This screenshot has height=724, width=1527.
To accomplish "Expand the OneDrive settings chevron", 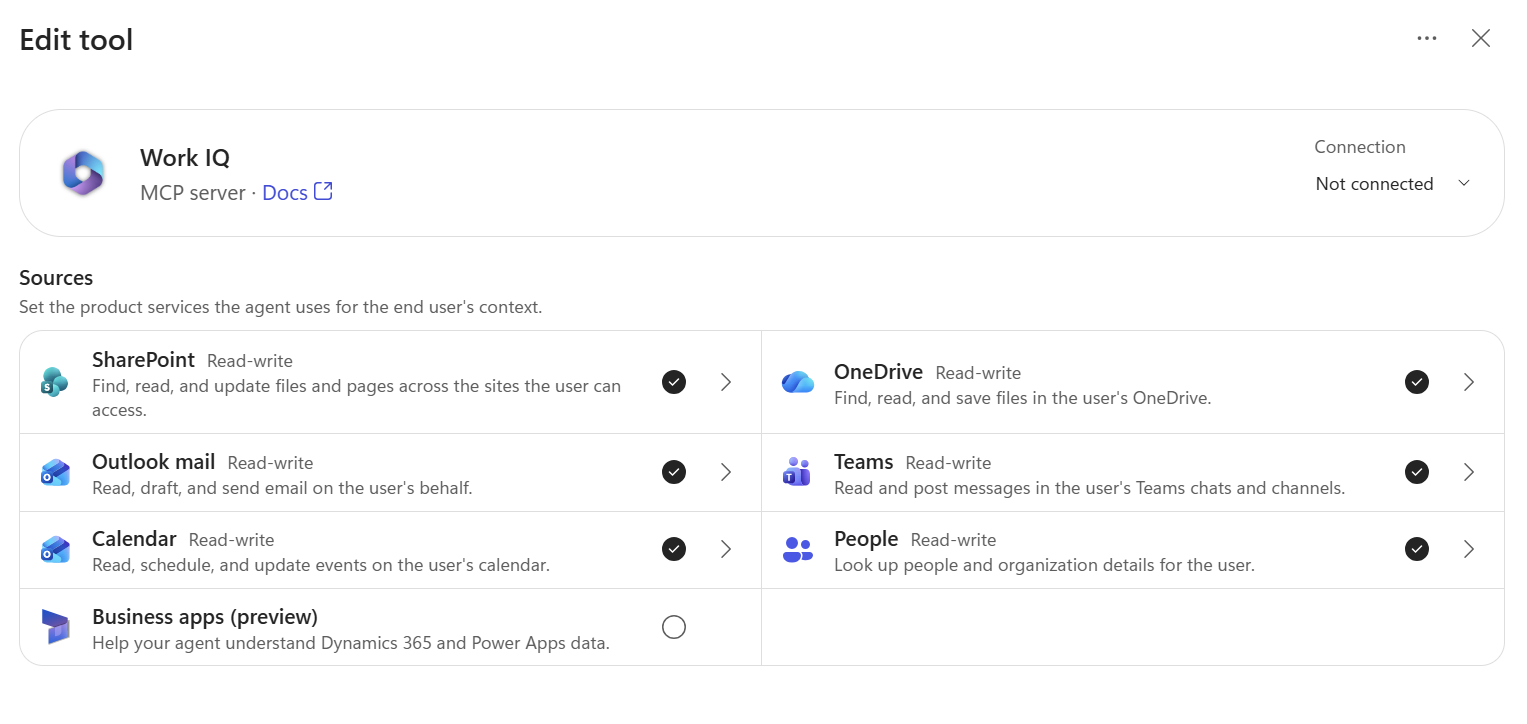I will coord(1469,382).
